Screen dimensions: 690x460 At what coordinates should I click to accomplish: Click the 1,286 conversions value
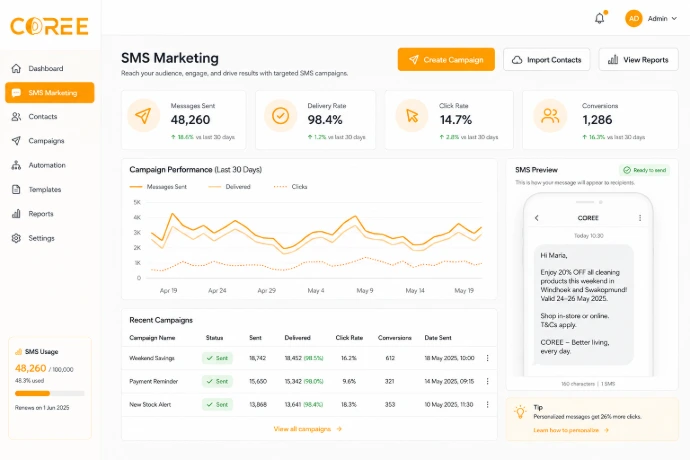pyautogui.click(x=597, y=120)
